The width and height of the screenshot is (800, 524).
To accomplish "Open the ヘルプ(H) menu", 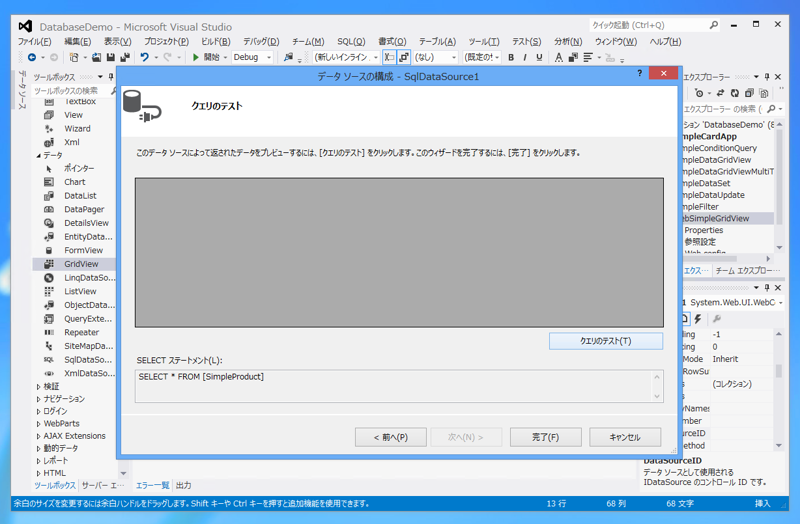I will 665,42.
